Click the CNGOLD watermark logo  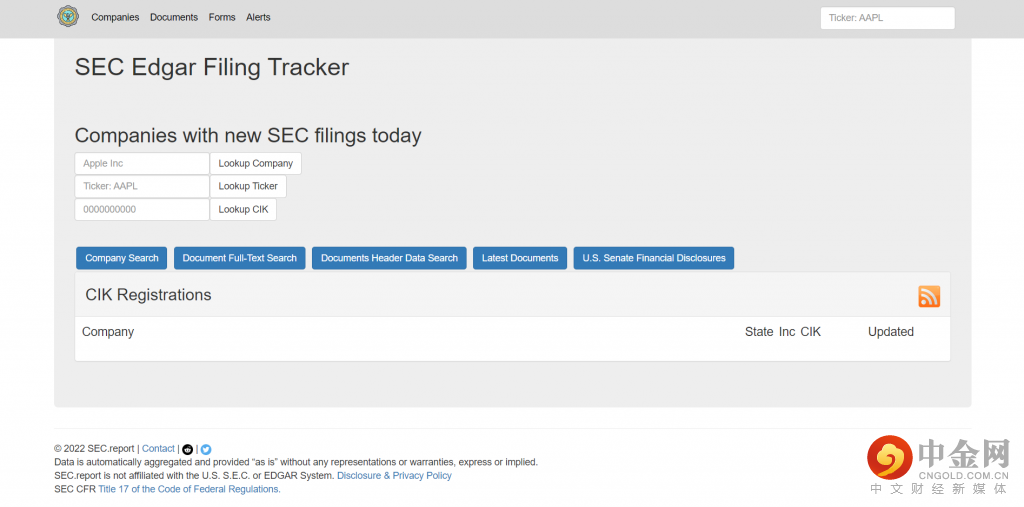pyautogui.click(x=938, y=465)
